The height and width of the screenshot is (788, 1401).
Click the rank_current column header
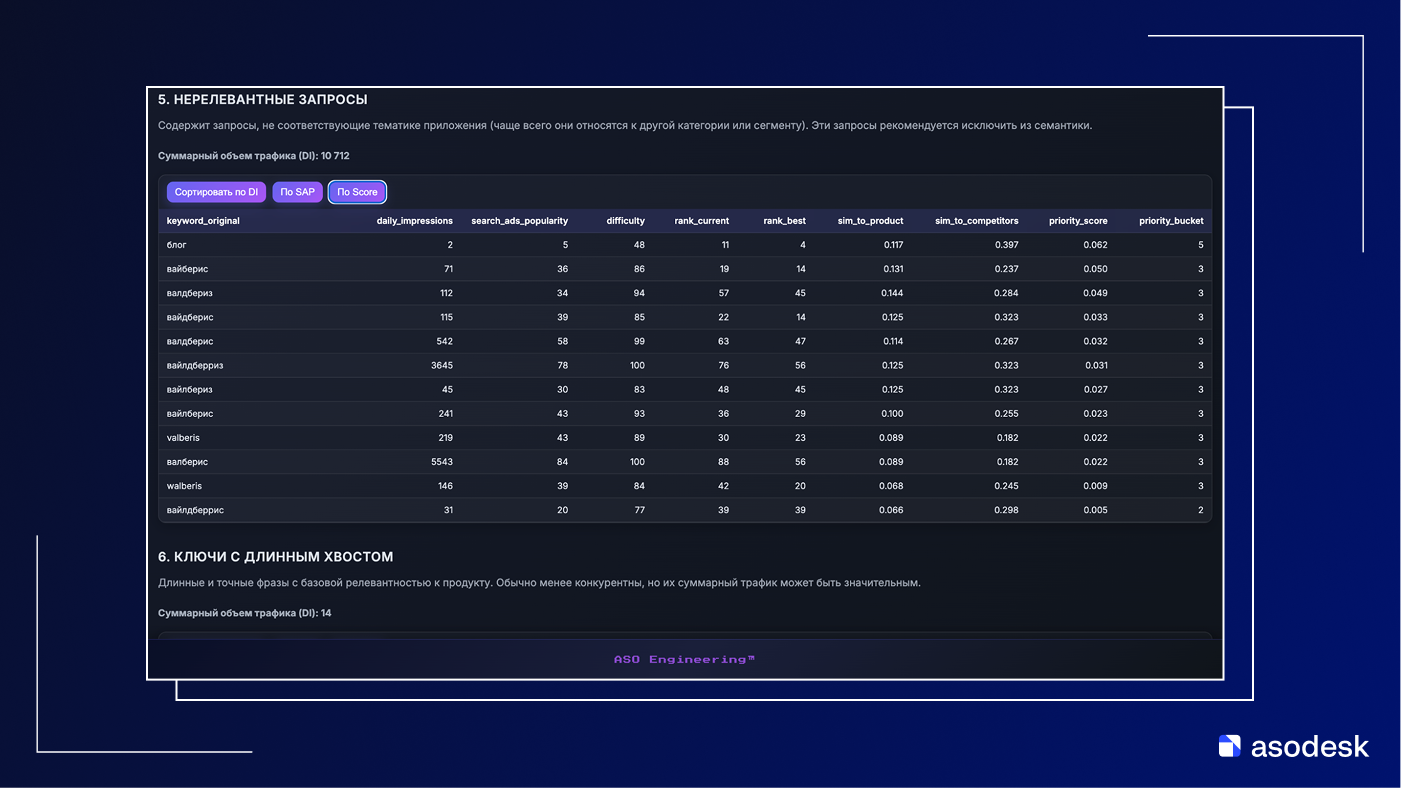coord(701,221)
